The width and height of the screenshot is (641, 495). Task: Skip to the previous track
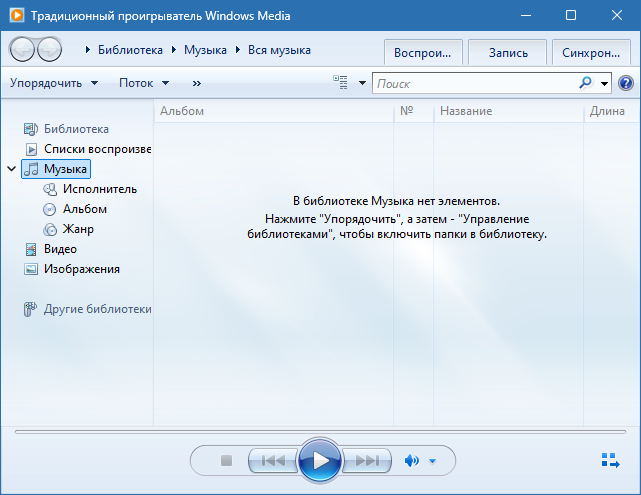(x=273, y=461)
